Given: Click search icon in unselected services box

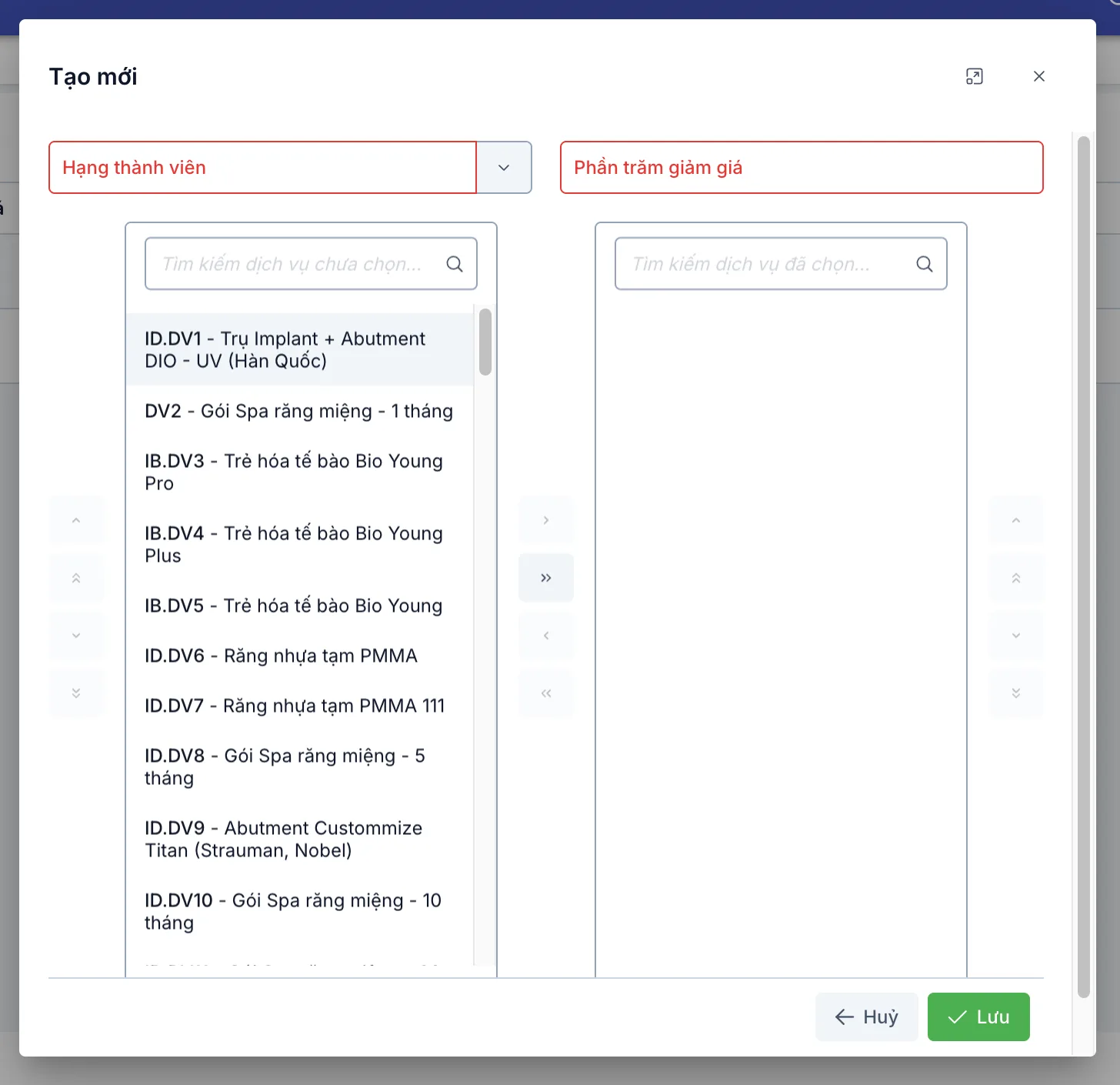Looking at the screenshot, I should (x=455, y=264).
